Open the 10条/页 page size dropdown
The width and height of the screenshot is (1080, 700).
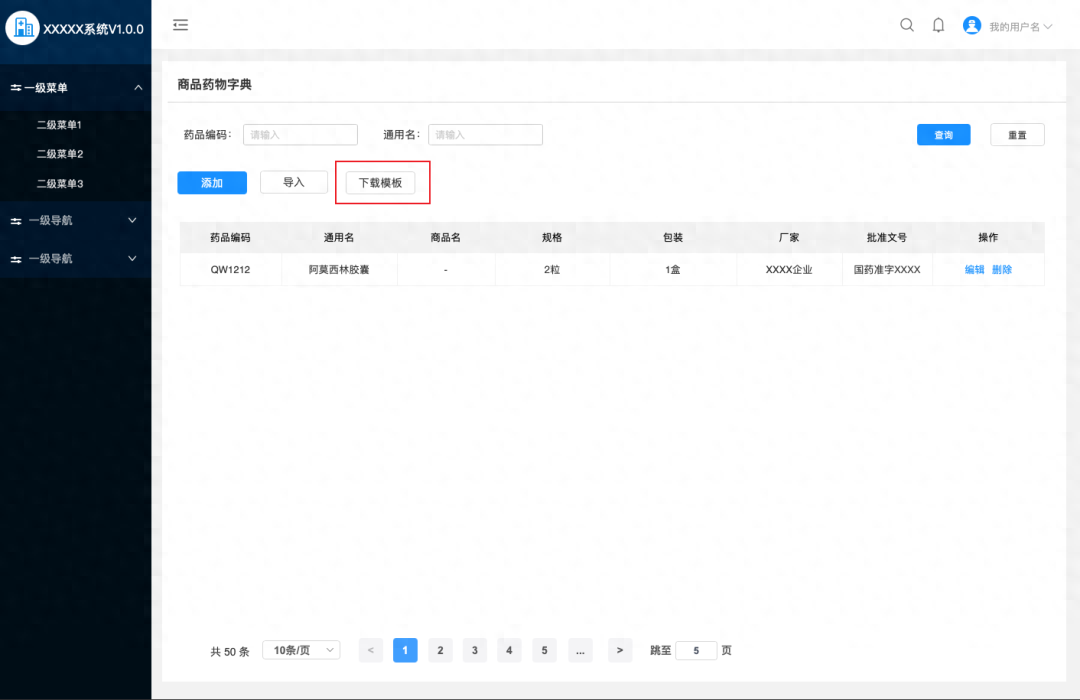coord(302,650)
